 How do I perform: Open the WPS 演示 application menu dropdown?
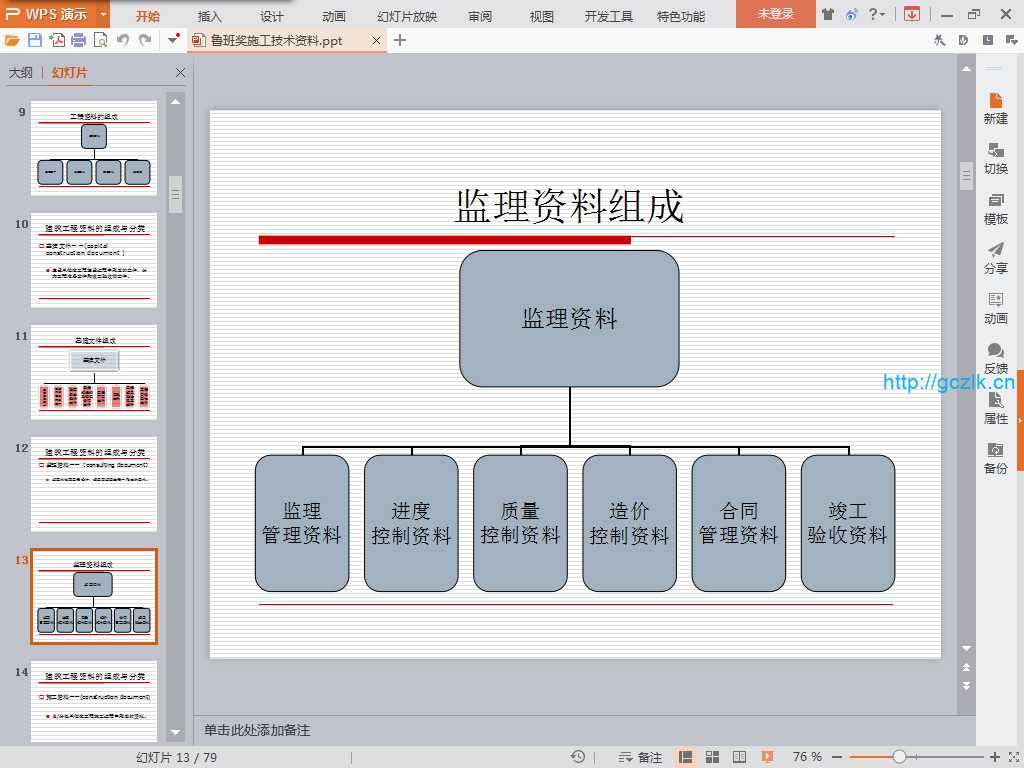click(104, 14)
